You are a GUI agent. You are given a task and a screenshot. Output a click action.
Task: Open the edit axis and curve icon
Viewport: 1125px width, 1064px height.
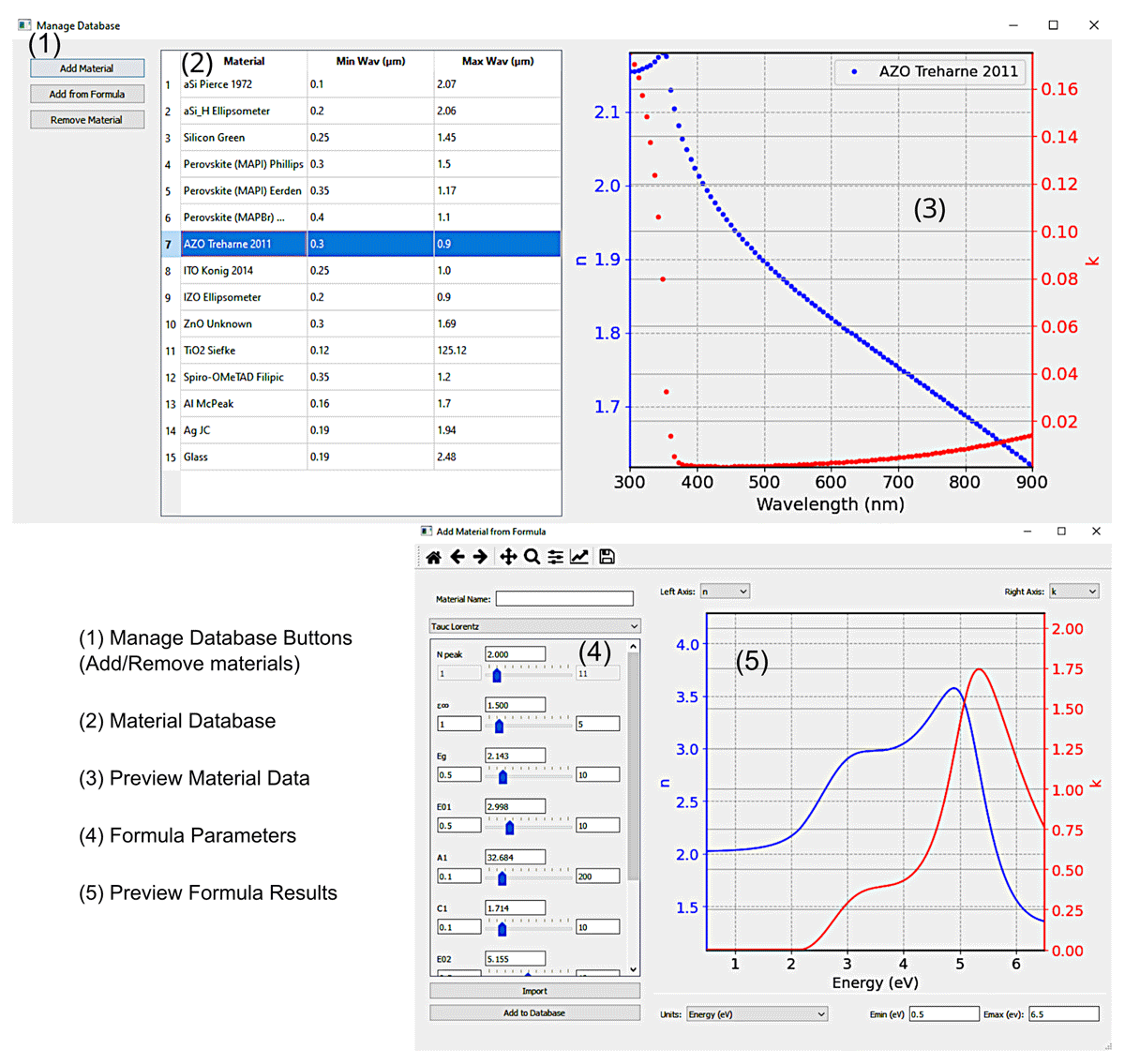click(580, 557)
